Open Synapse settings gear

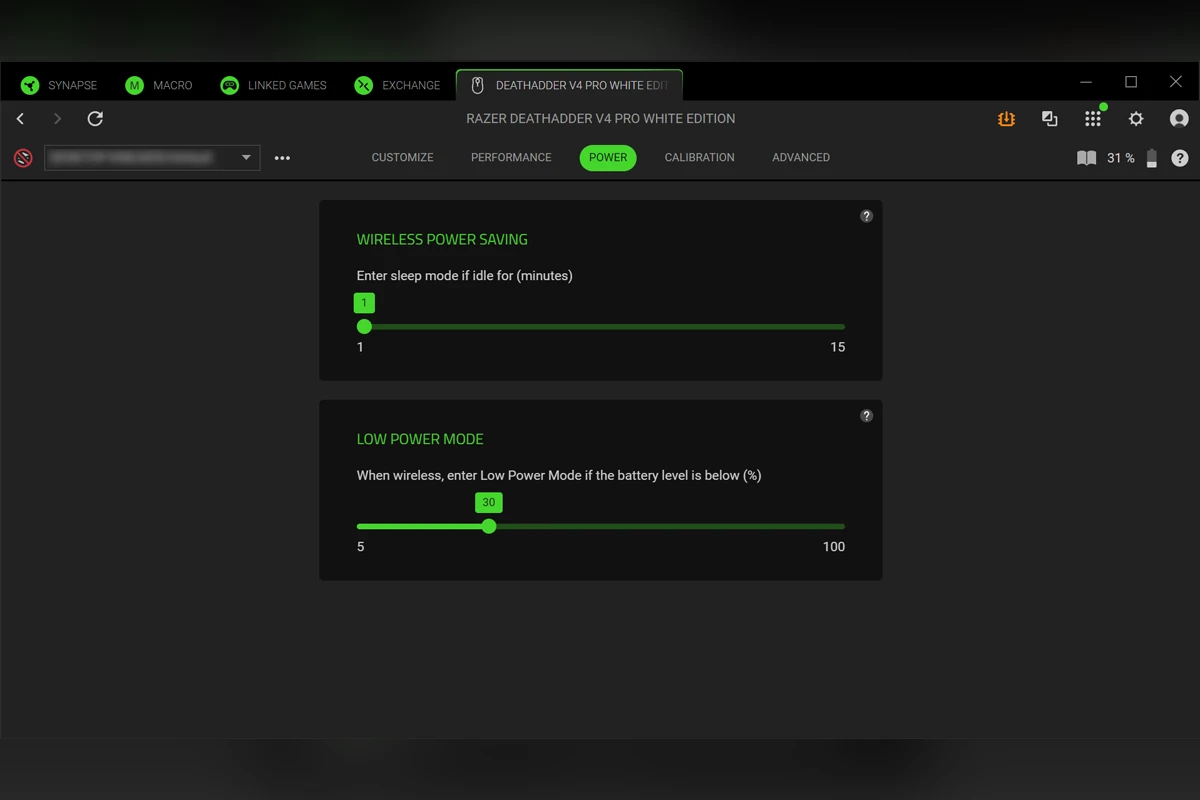pyautogui.click(x=1136, y=119)
